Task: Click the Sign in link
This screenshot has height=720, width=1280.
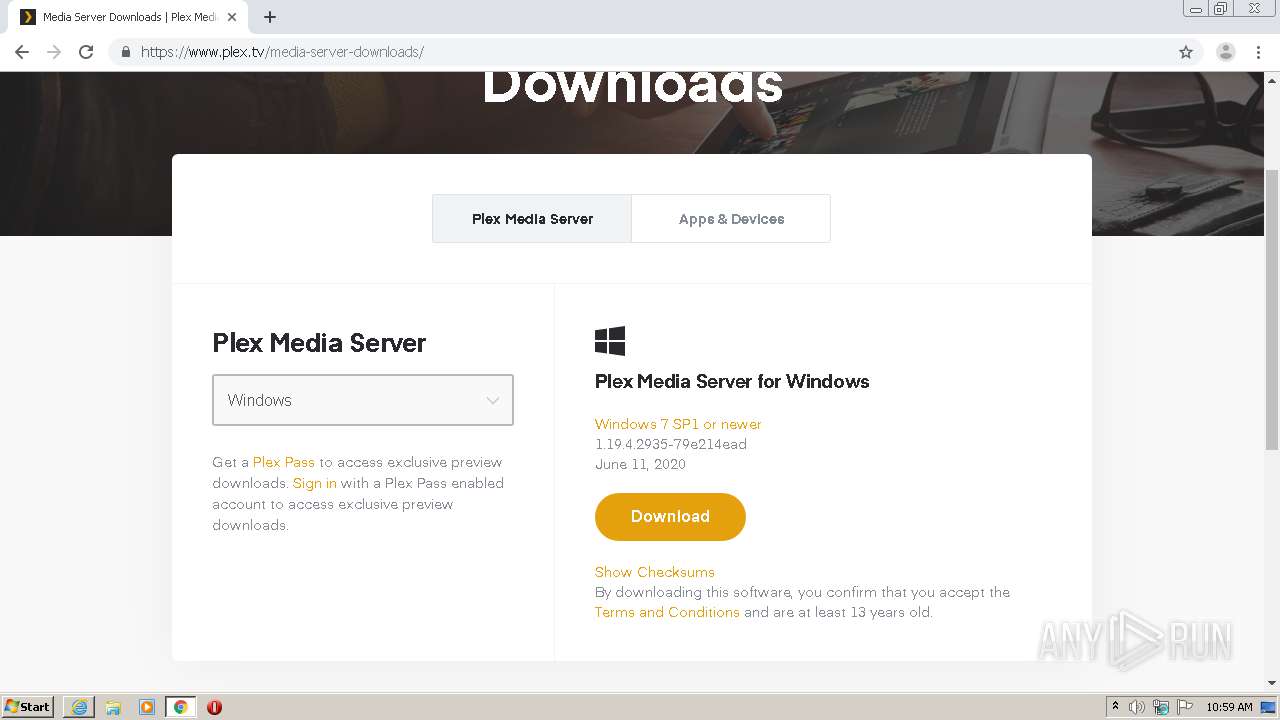Action: pyautogui.click(x=315, y=483)
